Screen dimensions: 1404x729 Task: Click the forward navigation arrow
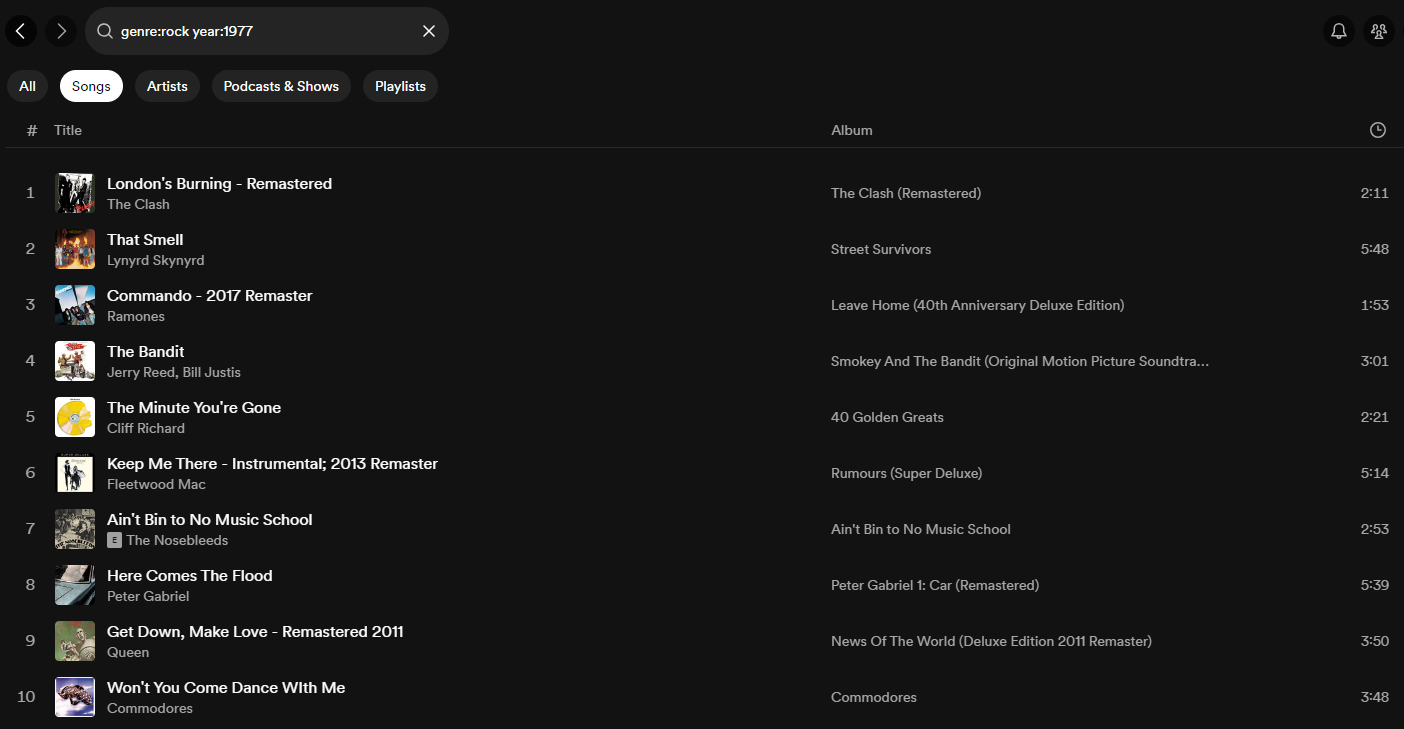(60, 31)
